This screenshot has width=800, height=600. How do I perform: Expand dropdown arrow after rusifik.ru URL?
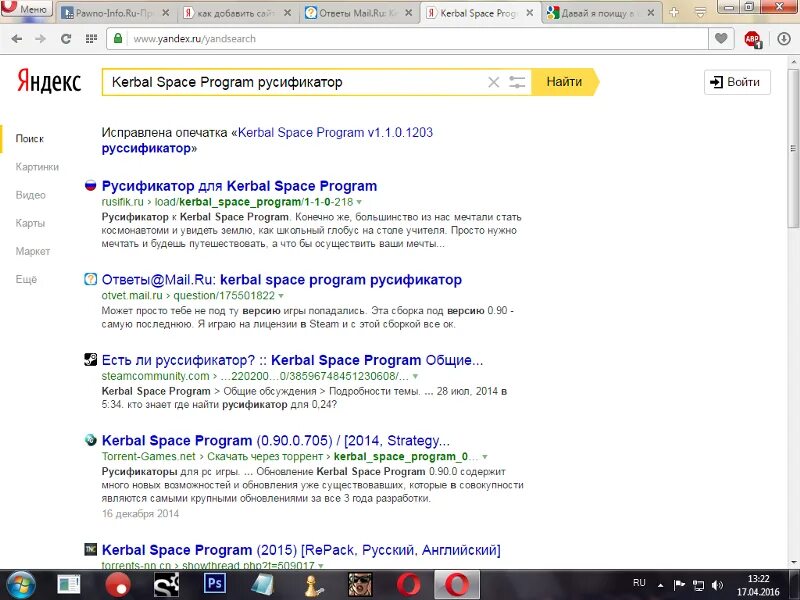(359, 203)
